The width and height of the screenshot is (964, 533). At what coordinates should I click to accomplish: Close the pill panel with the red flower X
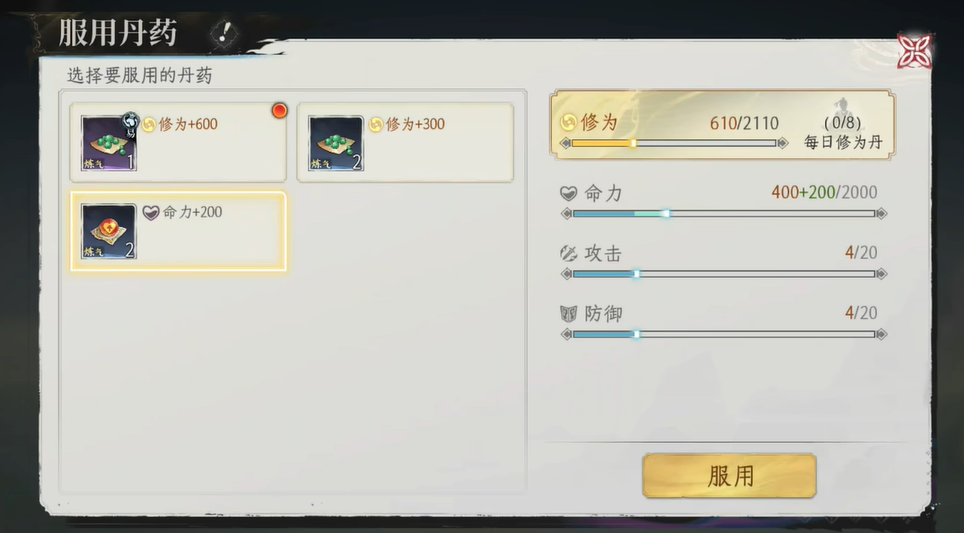coord(914,51)
